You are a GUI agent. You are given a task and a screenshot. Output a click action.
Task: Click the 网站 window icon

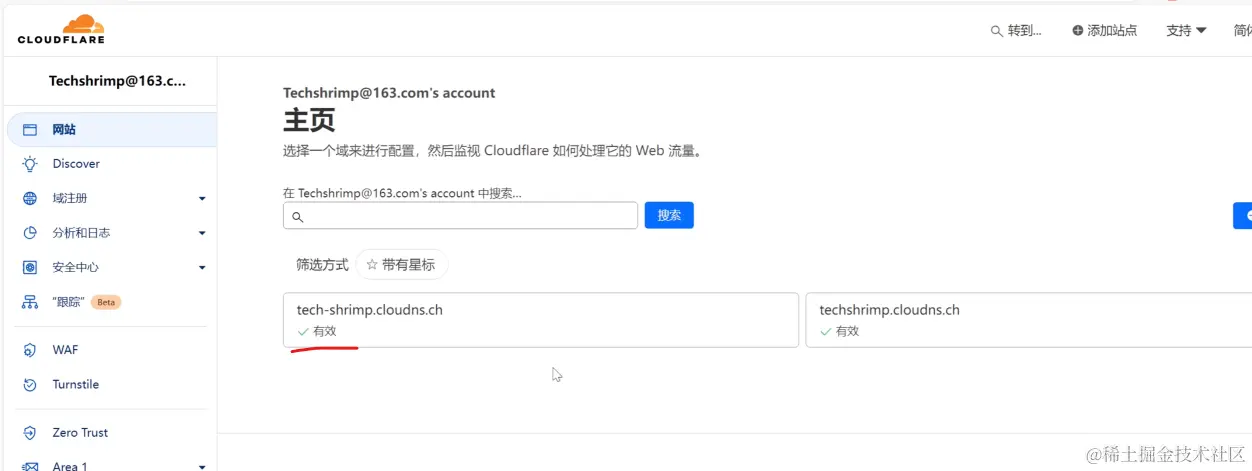pyautogui.click(x=30, y=129)
